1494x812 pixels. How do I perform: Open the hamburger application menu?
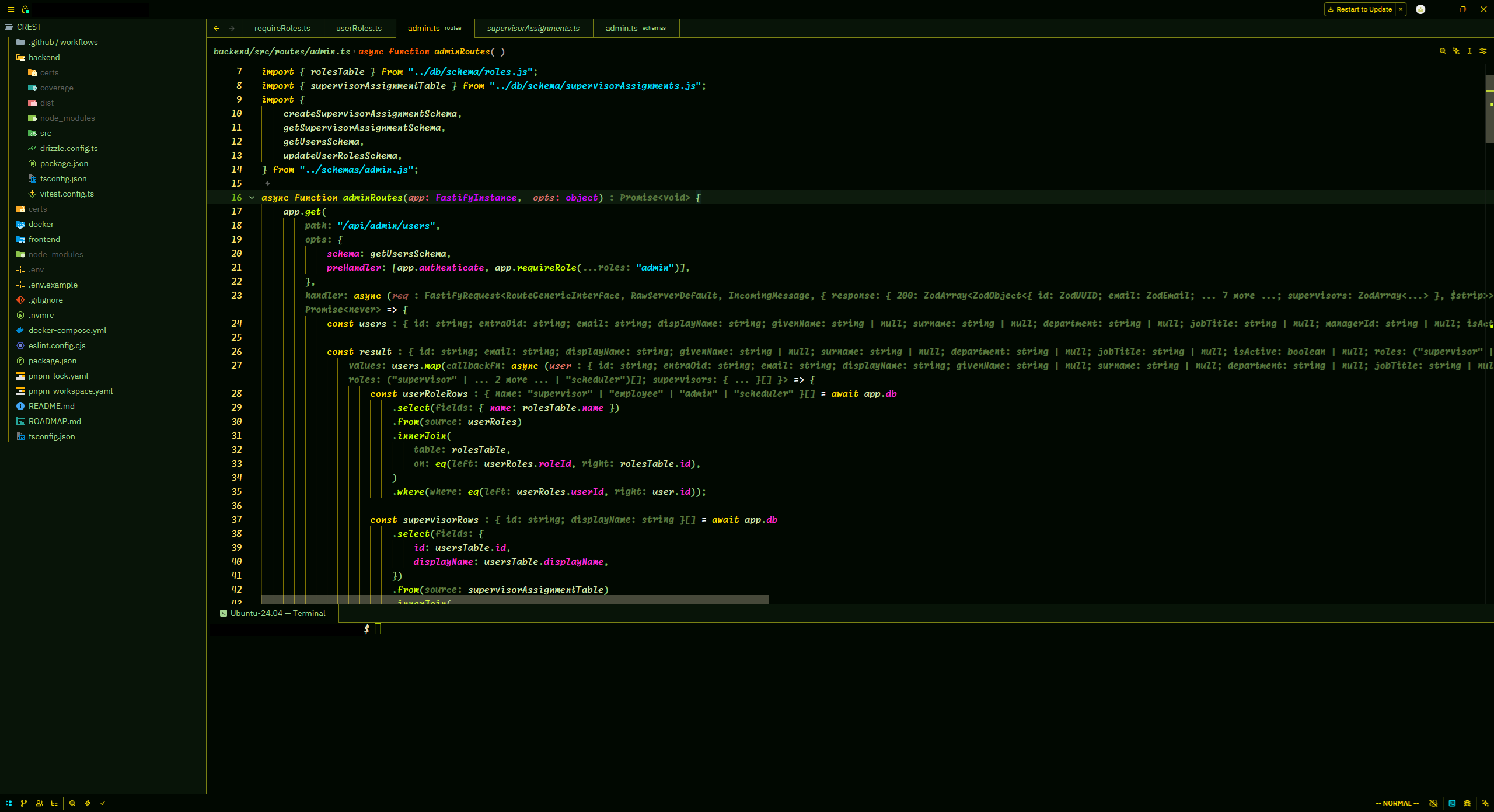tap(11, 9)
